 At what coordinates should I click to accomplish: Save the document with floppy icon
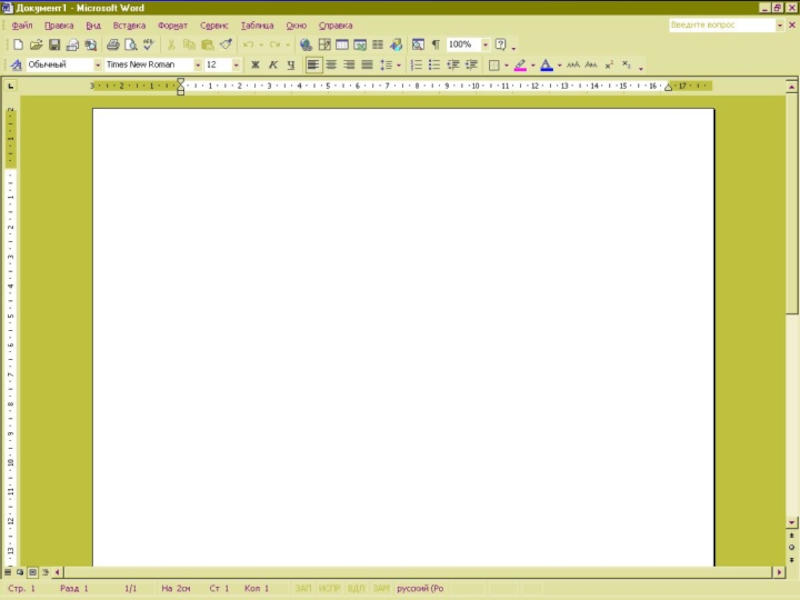click(x=54, y=45)
